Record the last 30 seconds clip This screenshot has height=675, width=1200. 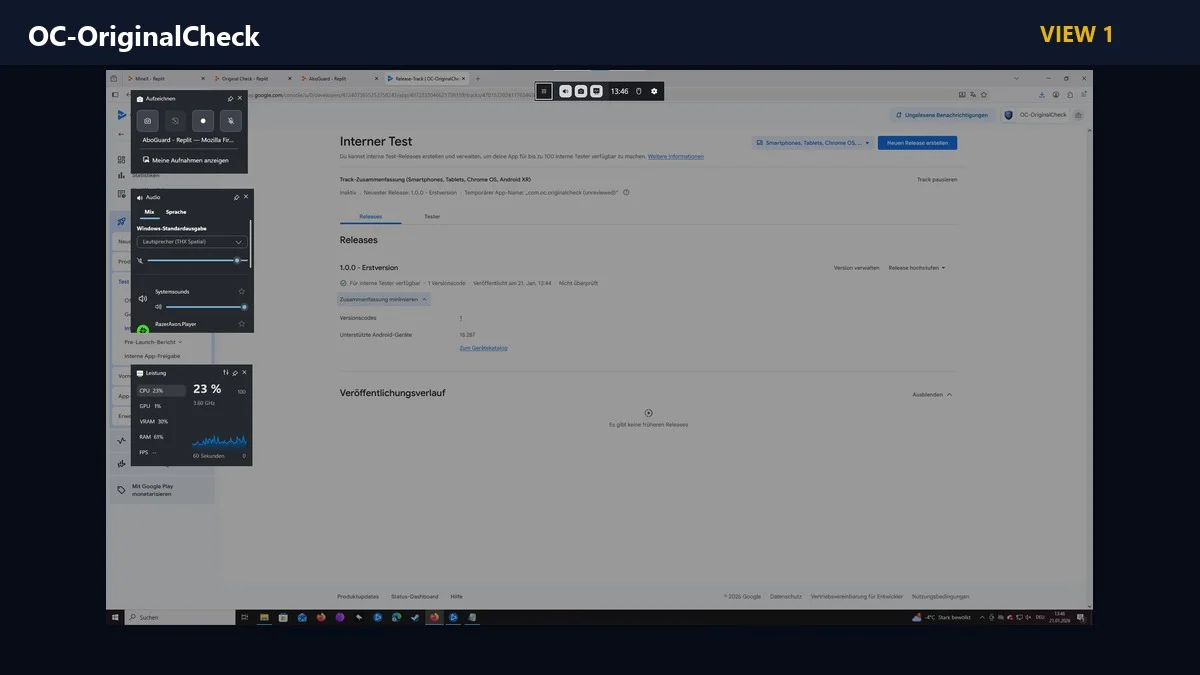[174, 120]
